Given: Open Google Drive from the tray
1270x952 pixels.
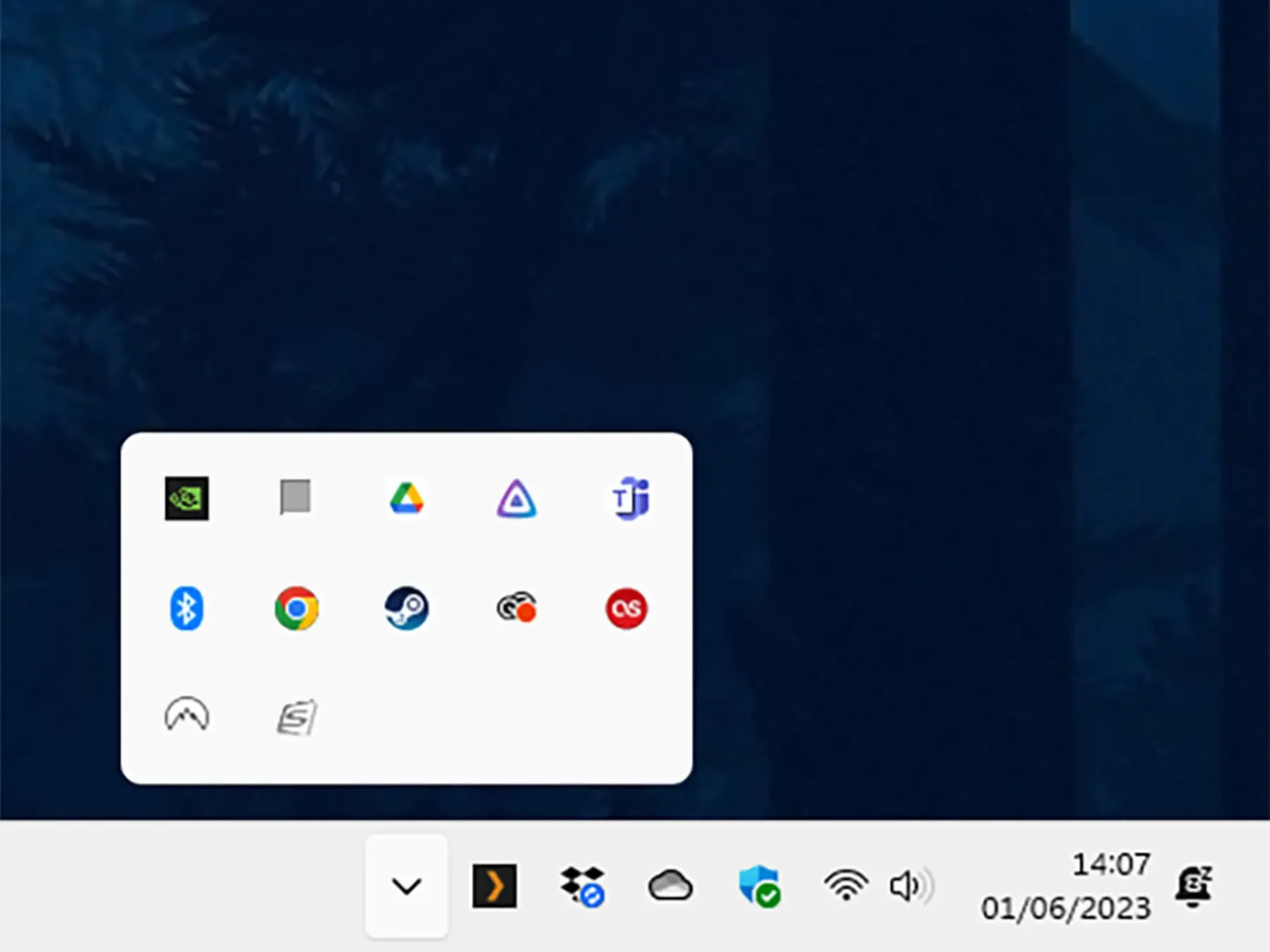Looking at the screenshot, I should [406, 498].
